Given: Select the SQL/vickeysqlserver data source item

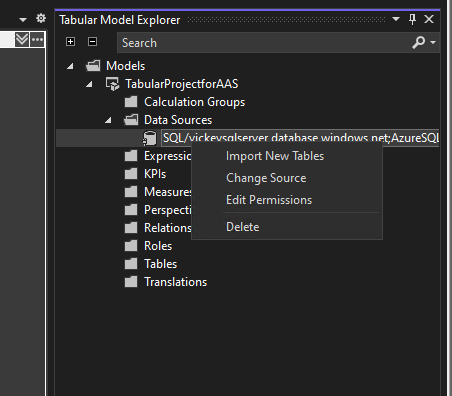Looking at the screenshot, I should 300,138.
